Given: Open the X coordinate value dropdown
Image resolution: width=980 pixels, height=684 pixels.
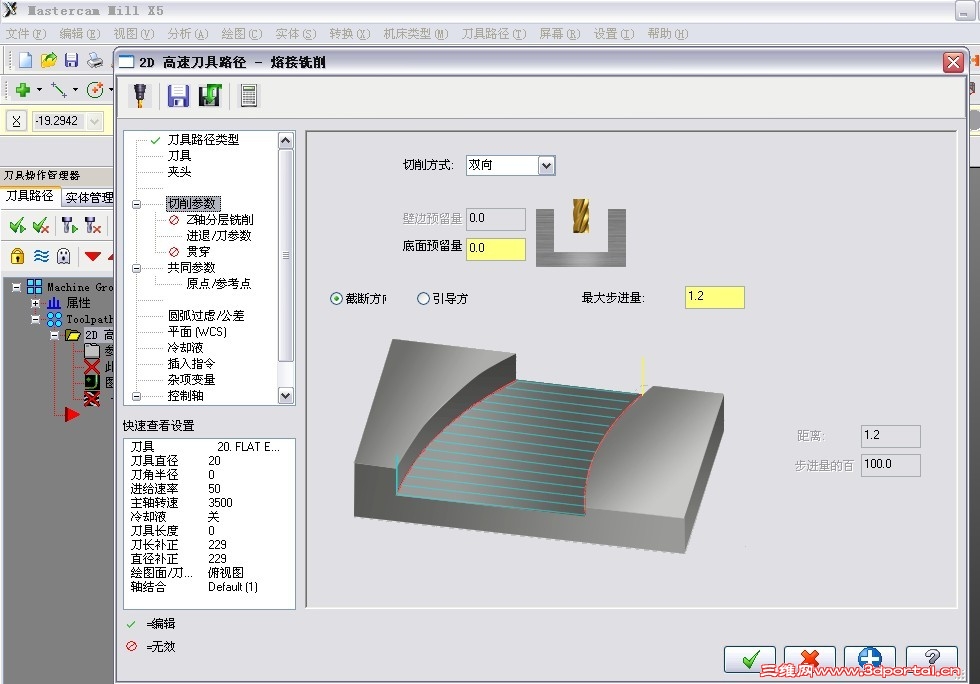Looking at the screenshot, I should [94, 121].
